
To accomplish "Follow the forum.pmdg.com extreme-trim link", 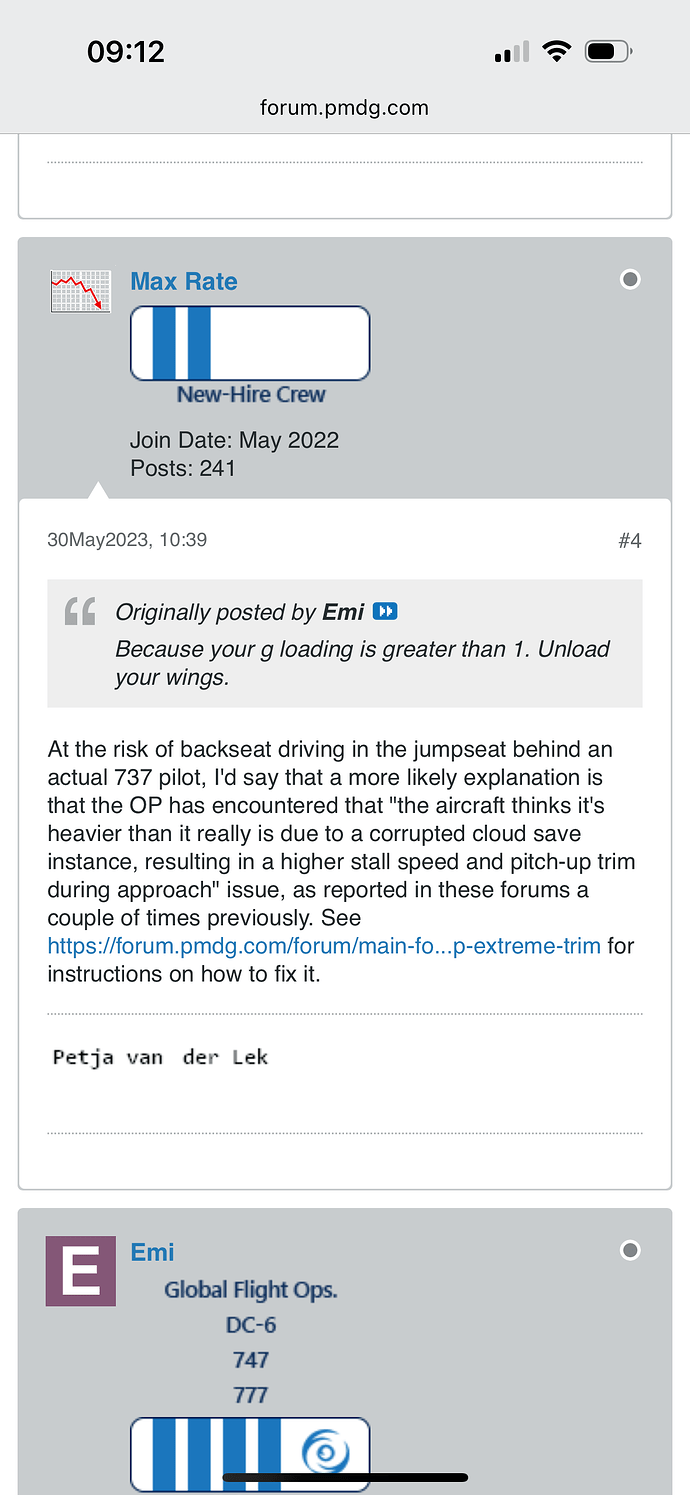I will coord(324,946).
